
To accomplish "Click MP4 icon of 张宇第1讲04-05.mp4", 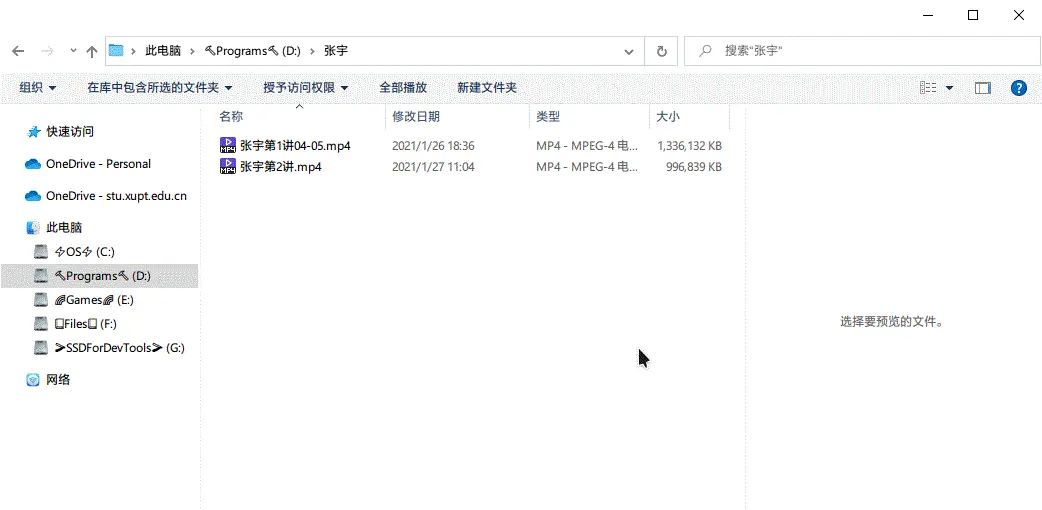I will click(x=228, y=146).
